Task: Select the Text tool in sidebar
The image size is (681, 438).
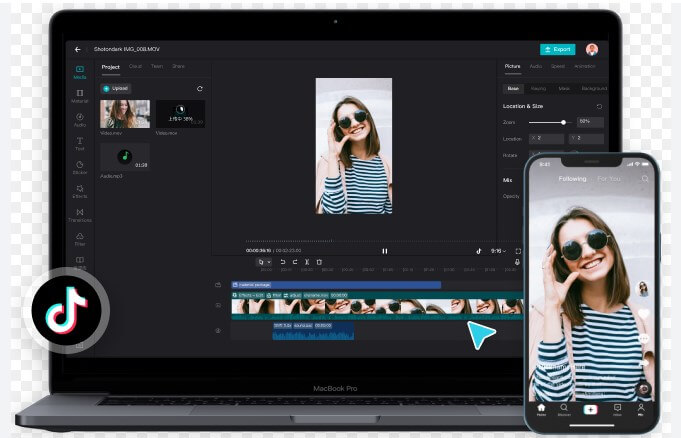Action: [x=80, y=143]
